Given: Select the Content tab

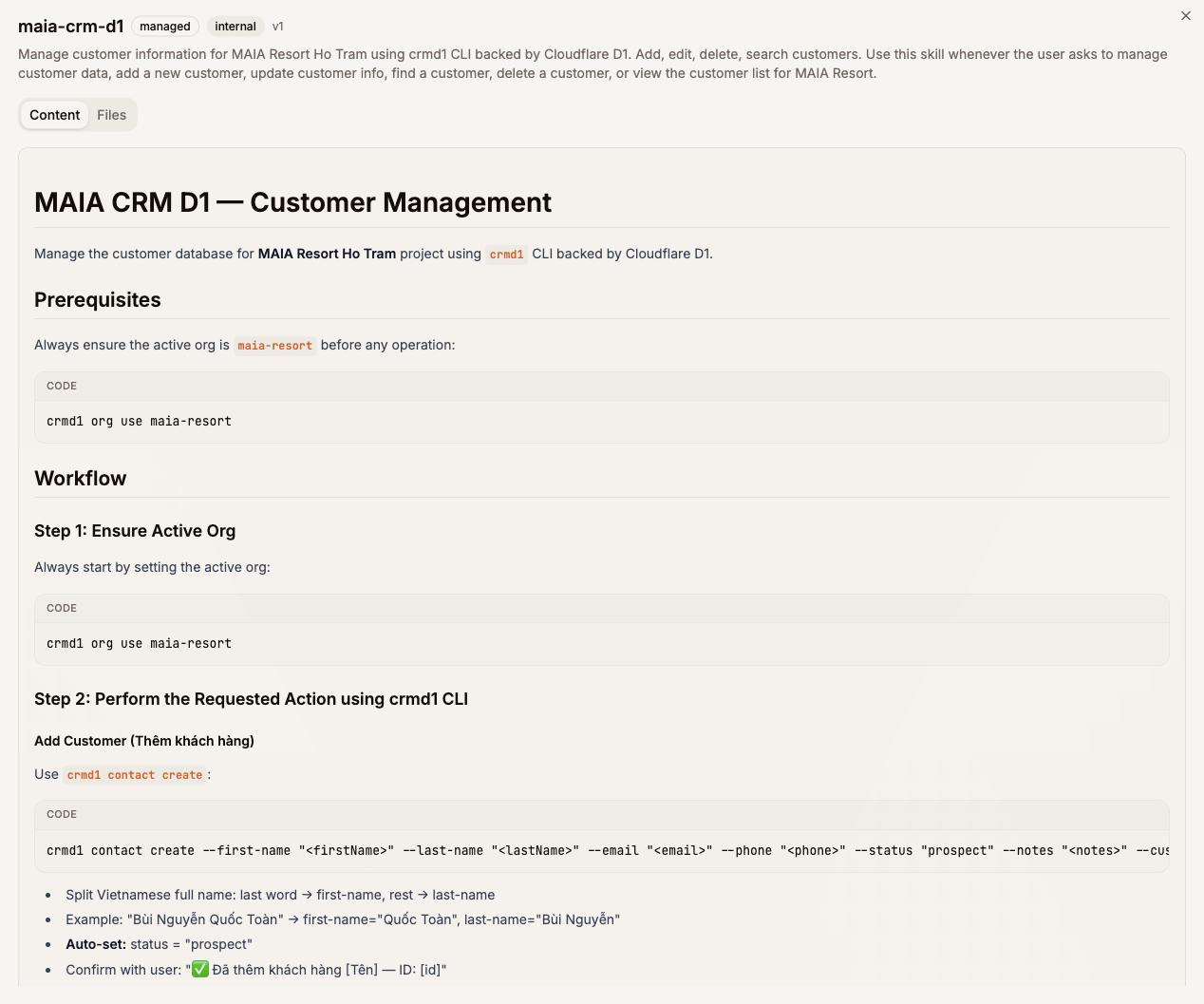Looking at the screenshot, I should pos(55,115).
